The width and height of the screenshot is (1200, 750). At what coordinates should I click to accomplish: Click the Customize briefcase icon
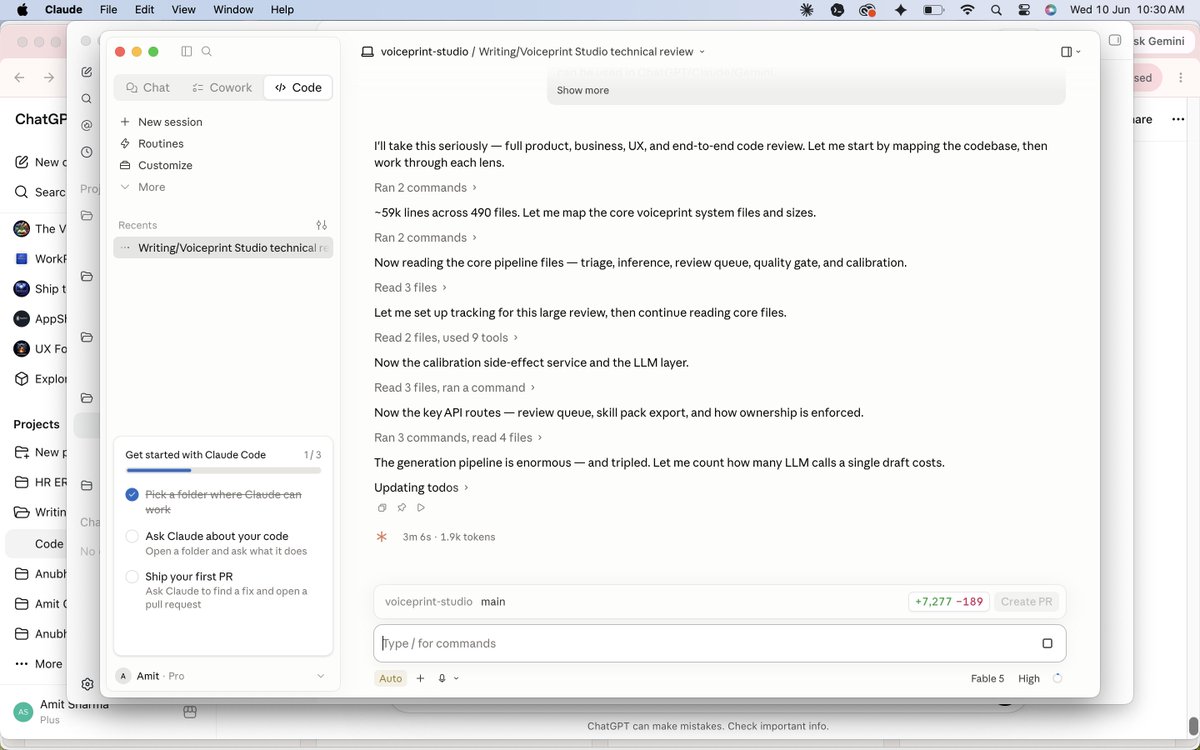[x=125, y=165]
